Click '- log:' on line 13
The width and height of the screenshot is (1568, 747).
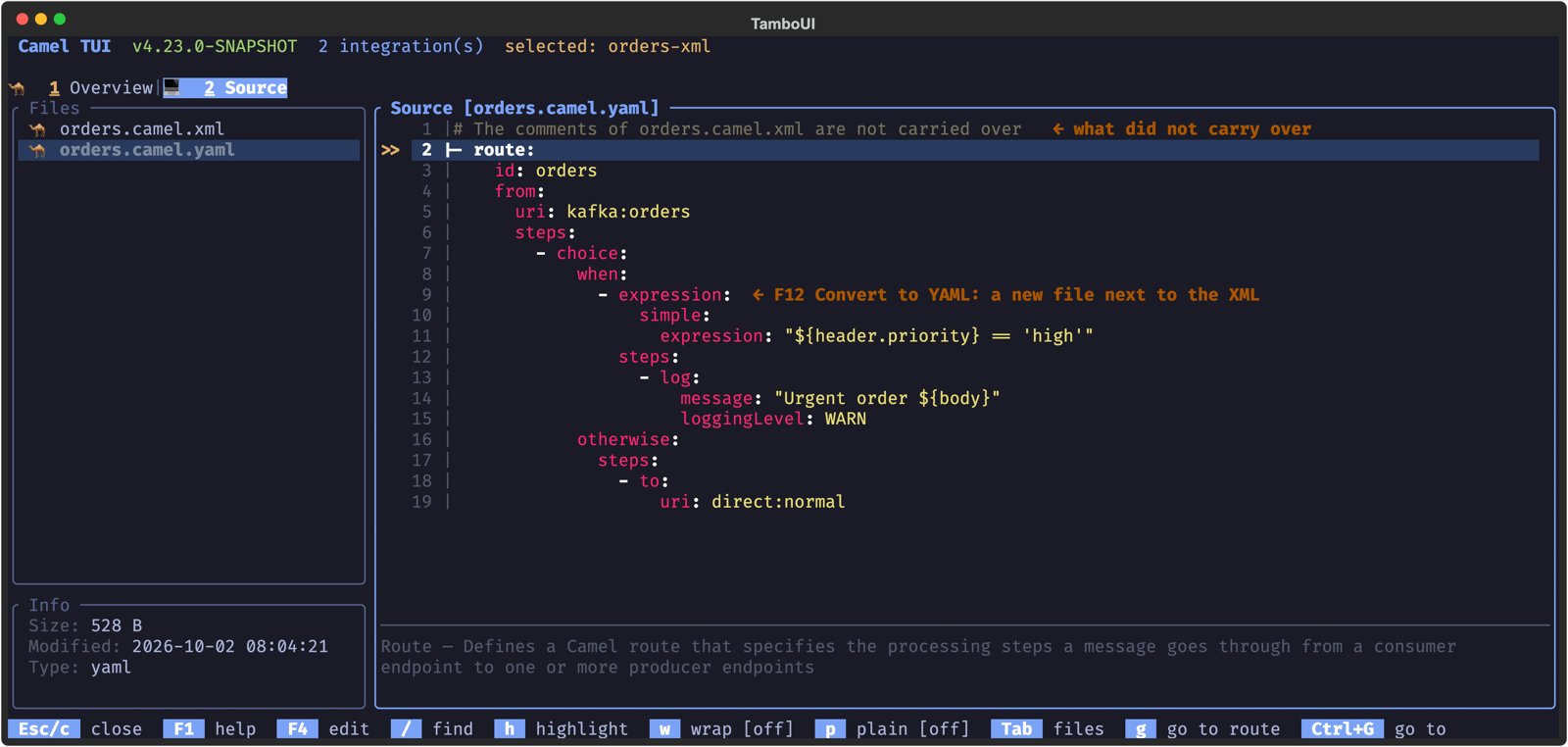coord(669,377)
